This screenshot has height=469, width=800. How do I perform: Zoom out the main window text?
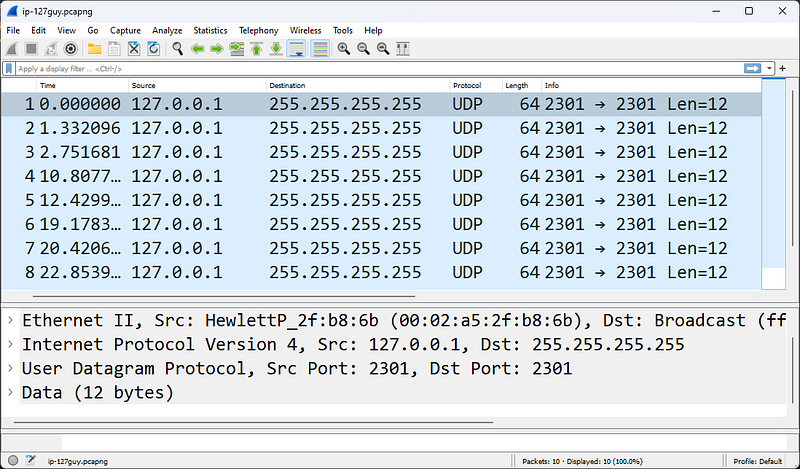pyautogui.click(x=363, y=49)
